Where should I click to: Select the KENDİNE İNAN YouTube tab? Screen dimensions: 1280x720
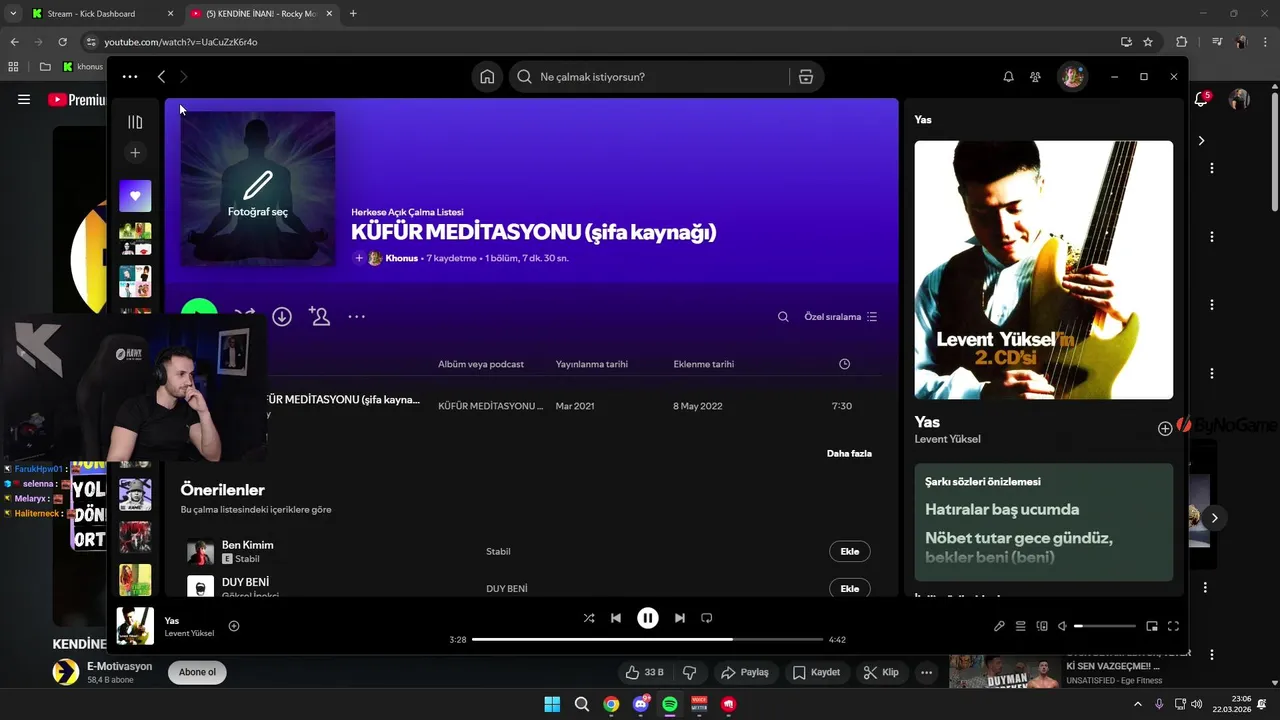[x=260, y=14]
